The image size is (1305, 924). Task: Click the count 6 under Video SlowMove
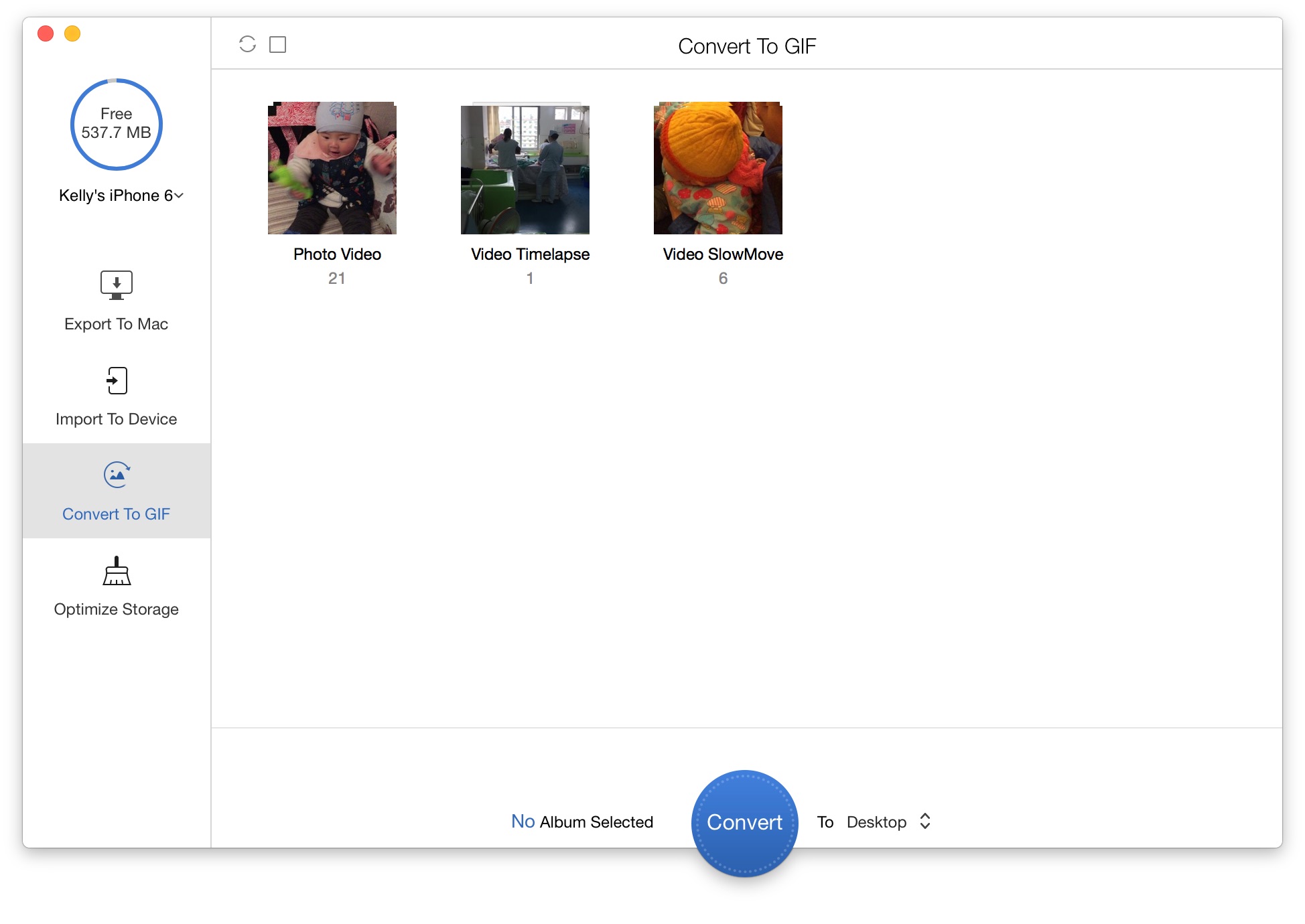[723, 279]
